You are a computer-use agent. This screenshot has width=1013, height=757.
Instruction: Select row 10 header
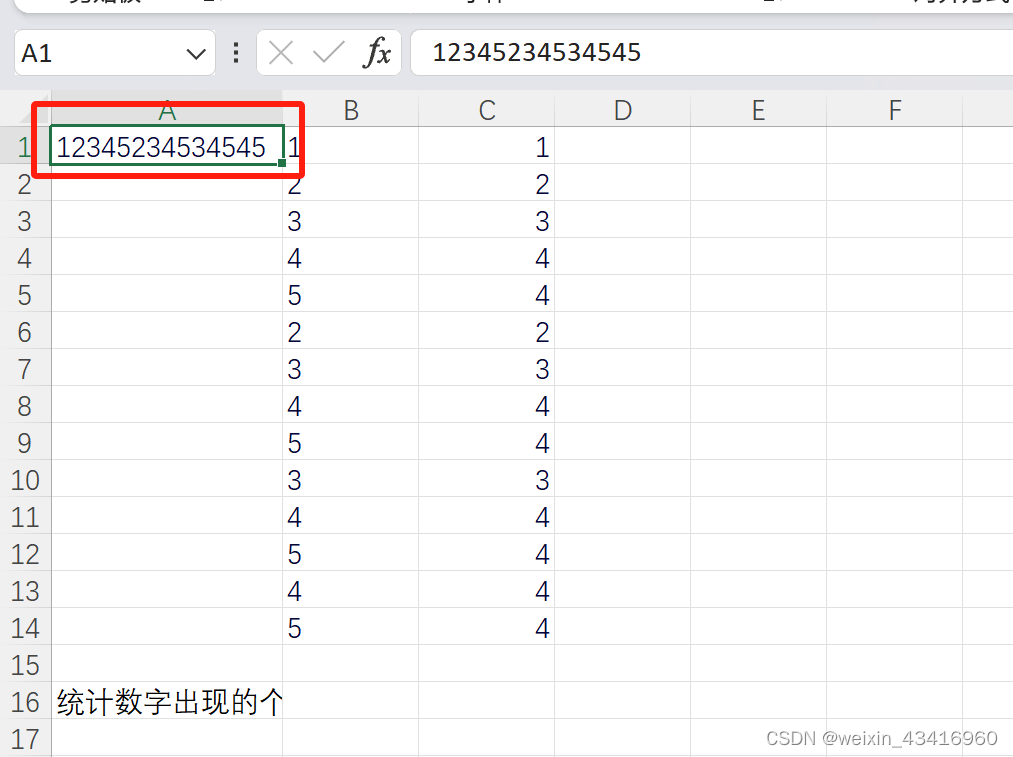pyautogui.click(x=25, y=481)
